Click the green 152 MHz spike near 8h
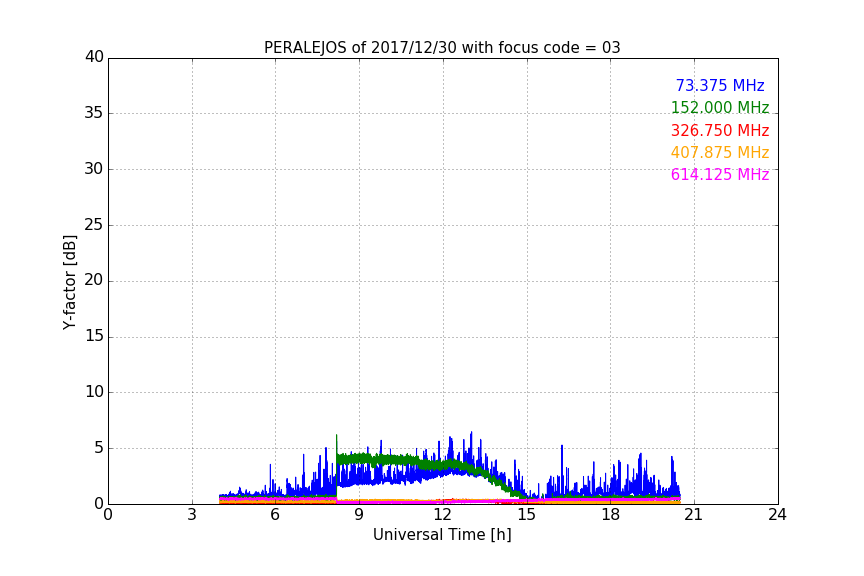This screenshot has width=864, height=576. [337, 444]
